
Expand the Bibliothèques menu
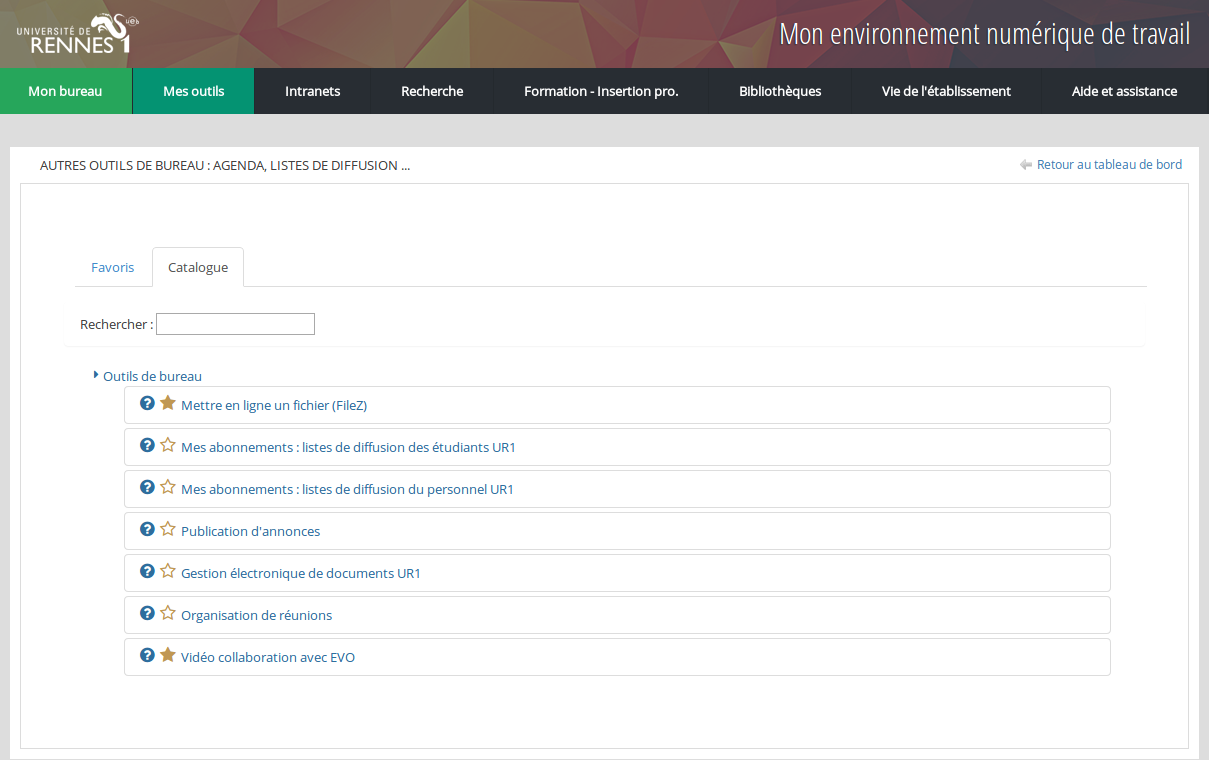(779, 91)
